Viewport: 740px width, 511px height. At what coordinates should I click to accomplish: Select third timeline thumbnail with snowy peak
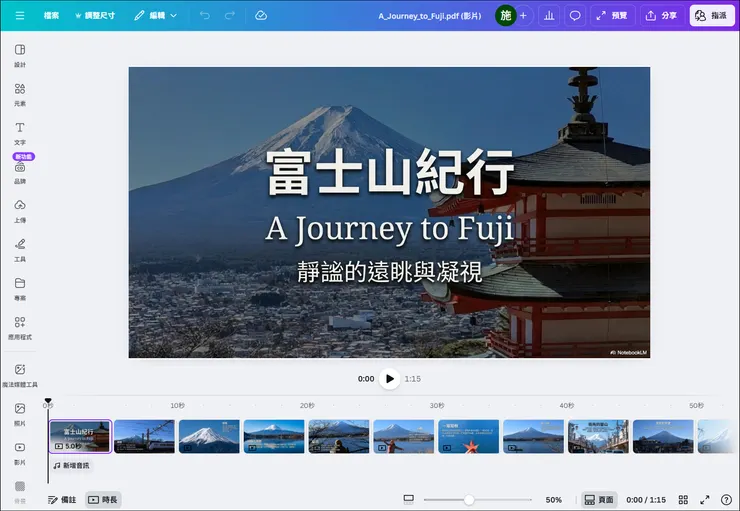coord(209,436)
